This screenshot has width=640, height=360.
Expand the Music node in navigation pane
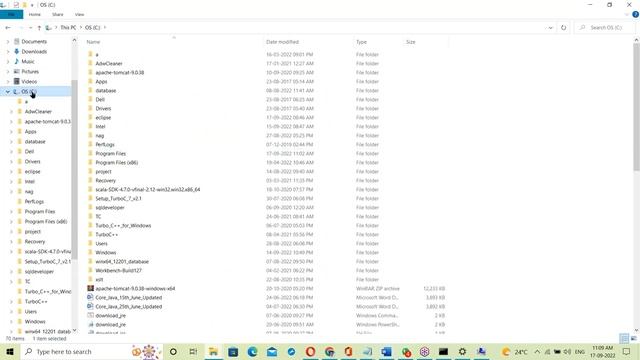[x=8, y=61]
